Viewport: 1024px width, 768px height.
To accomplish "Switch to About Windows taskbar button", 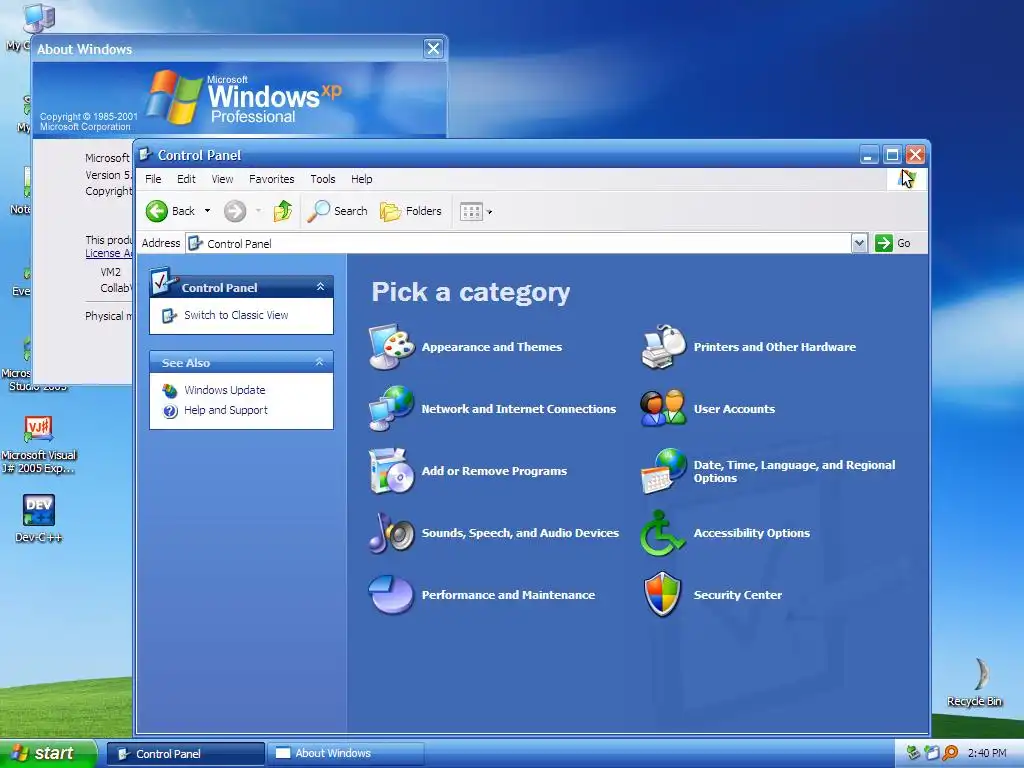I will 346,754.
